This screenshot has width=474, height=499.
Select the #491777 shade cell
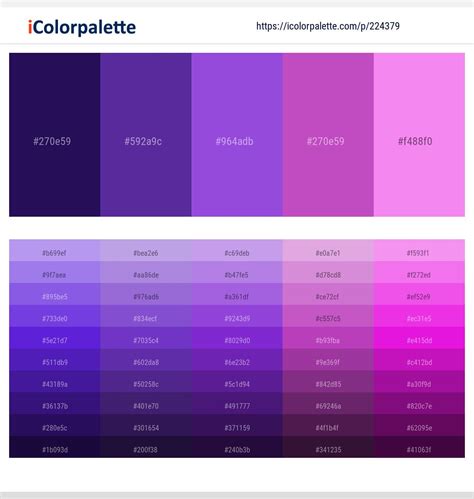[x=237, y=403]
